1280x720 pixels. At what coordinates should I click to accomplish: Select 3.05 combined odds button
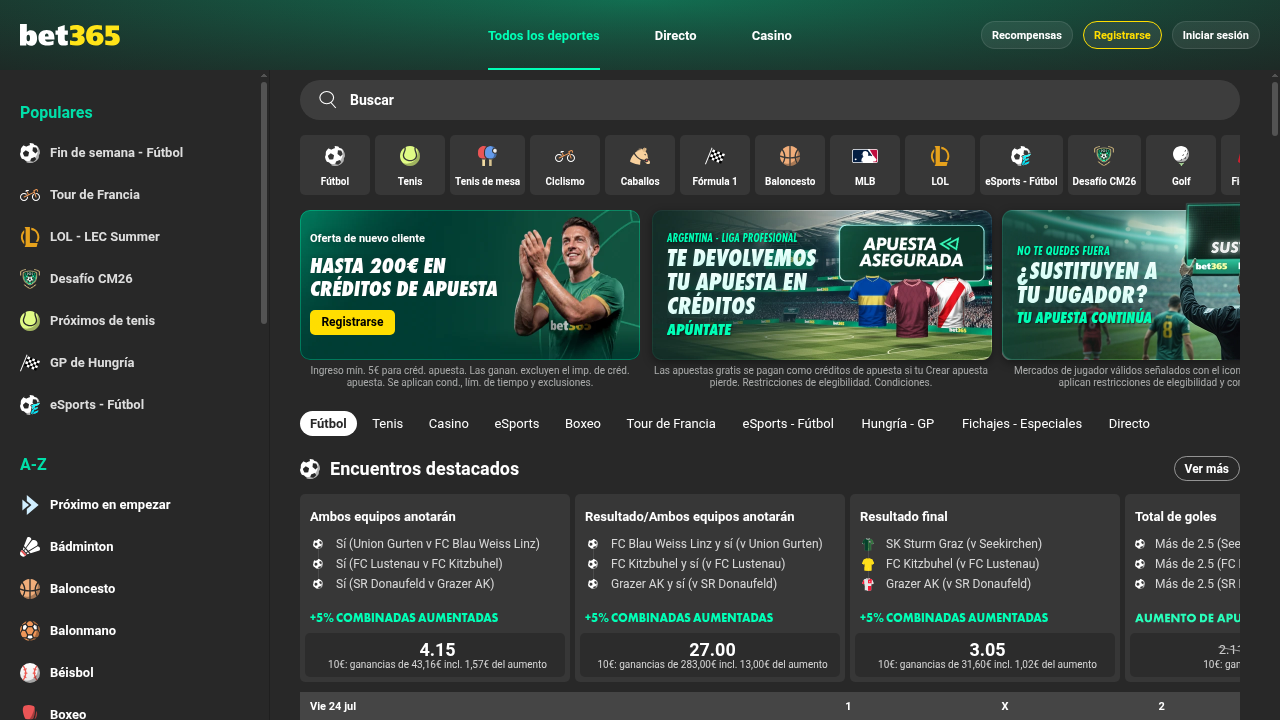click(x=987, y=655)
